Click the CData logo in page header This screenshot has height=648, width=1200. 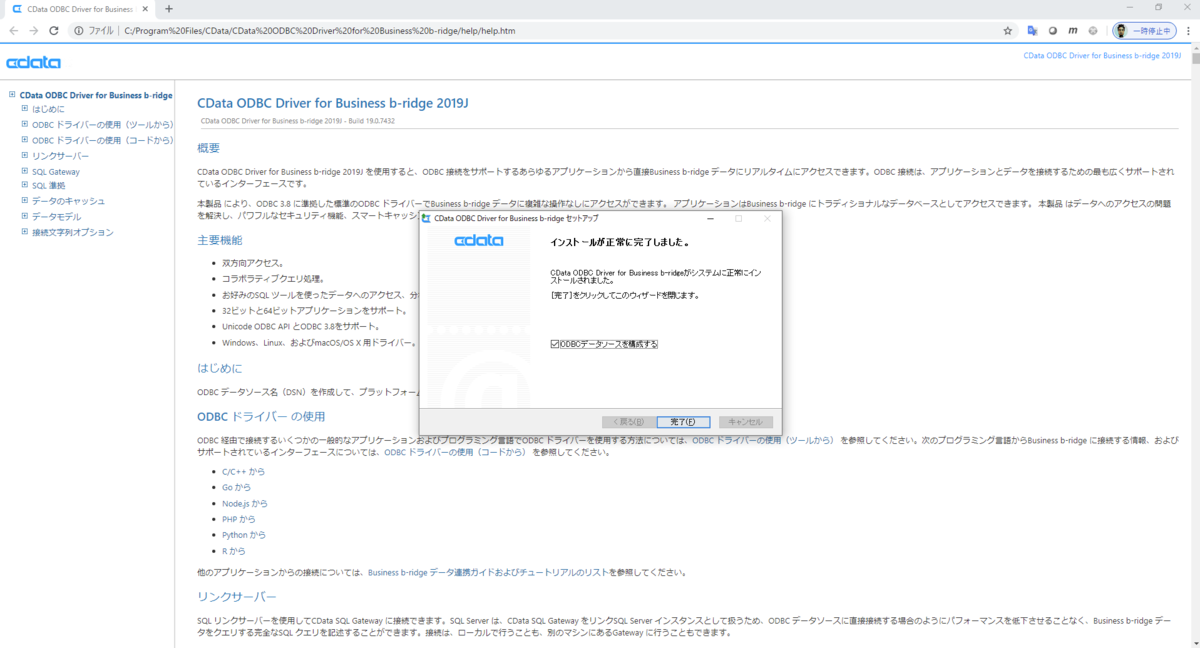(34, 63)
